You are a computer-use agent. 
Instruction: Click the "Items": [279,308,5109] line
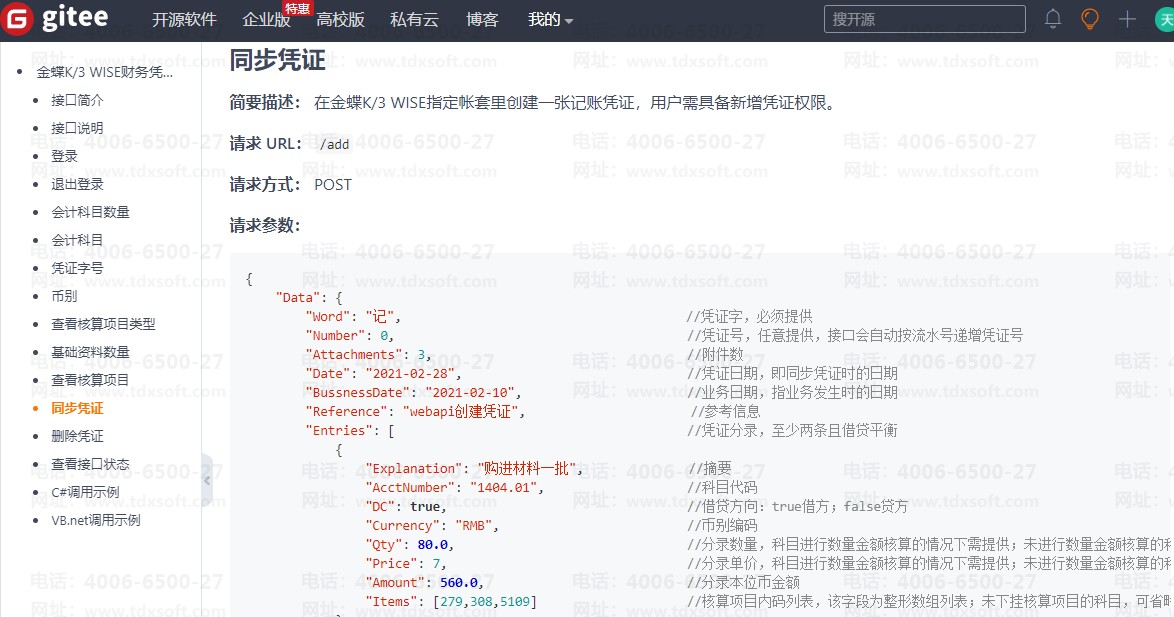click(x=451, y=601)
